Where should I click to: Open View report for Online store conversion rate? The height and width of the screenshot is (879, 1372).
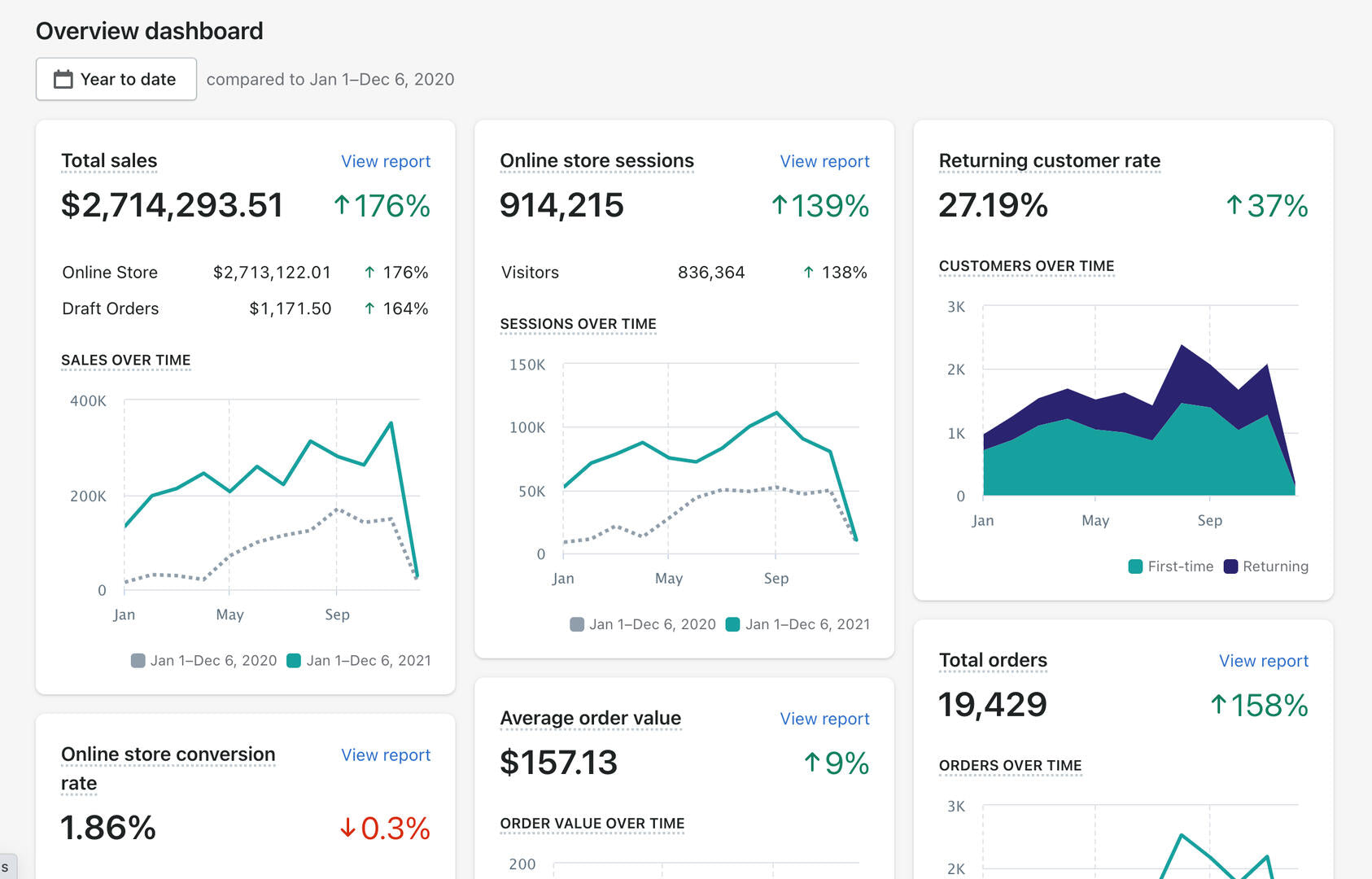[386, 754]
